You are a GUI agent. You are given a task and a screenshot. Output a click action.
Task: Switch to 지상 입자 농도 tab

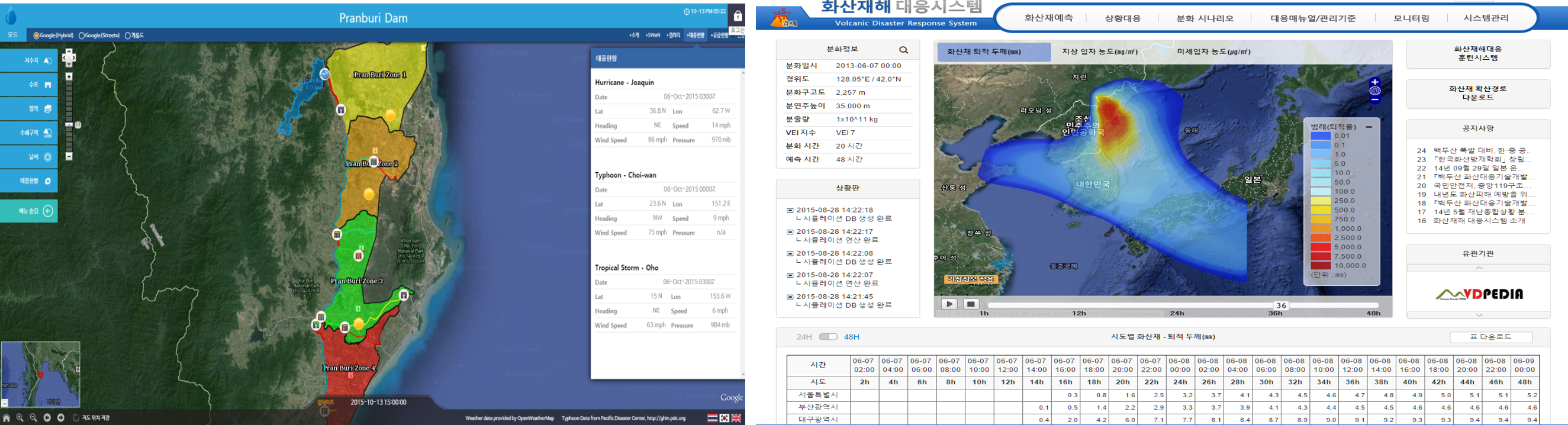(x=1099, y=52)
